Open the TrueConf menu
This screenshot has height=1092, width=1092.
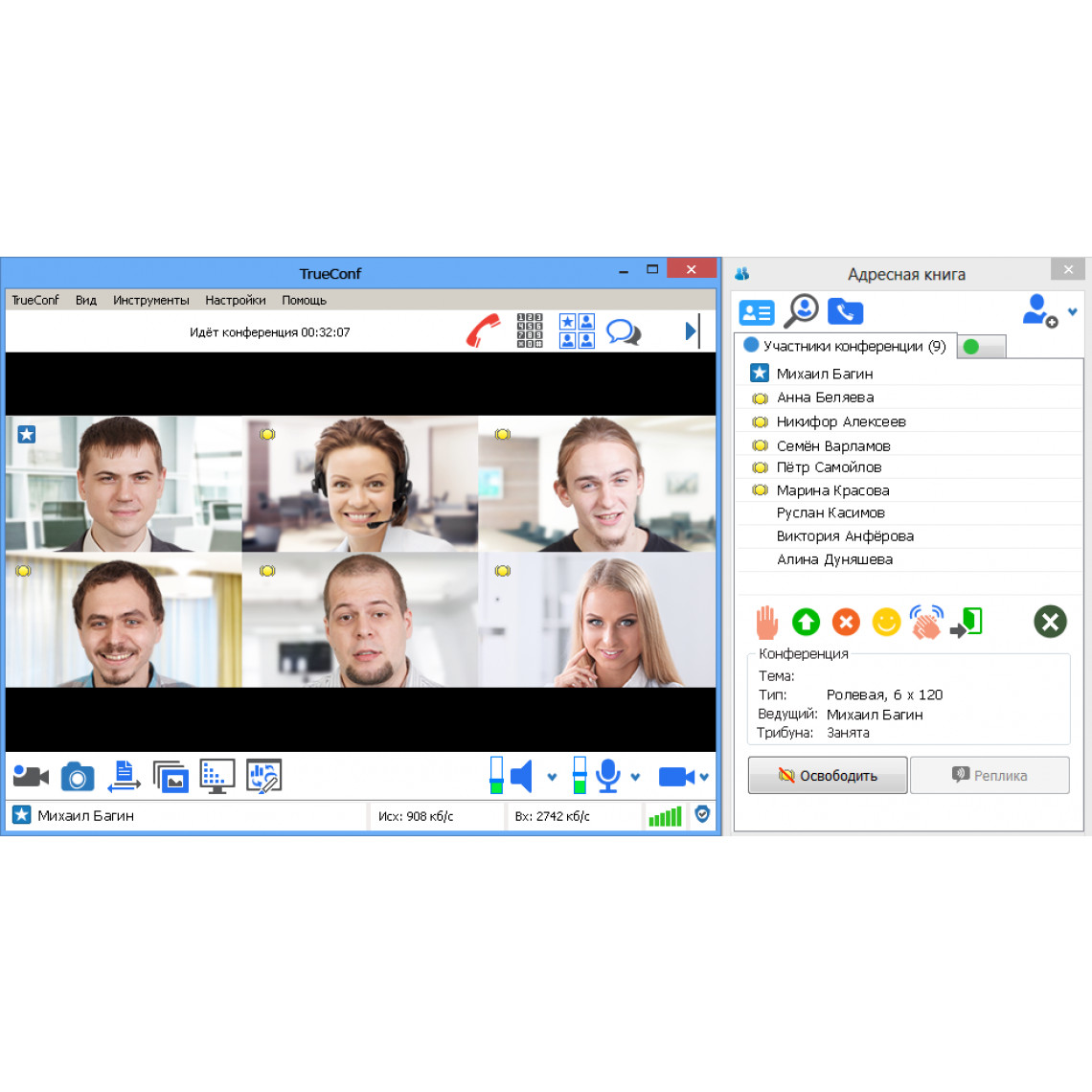35,300
